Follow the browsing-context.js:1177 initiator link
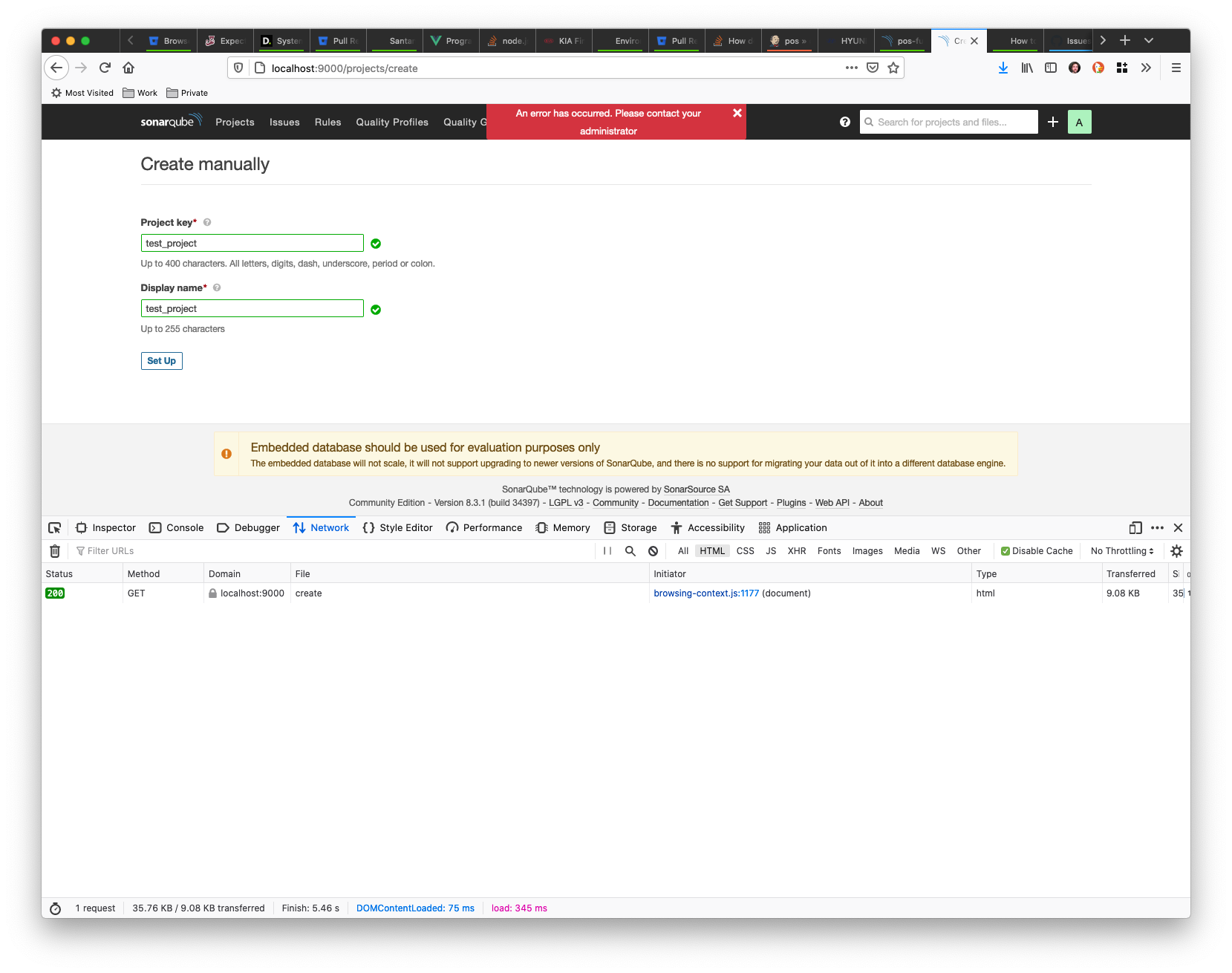Screen dimensions: 1232x973 [706, 593]
